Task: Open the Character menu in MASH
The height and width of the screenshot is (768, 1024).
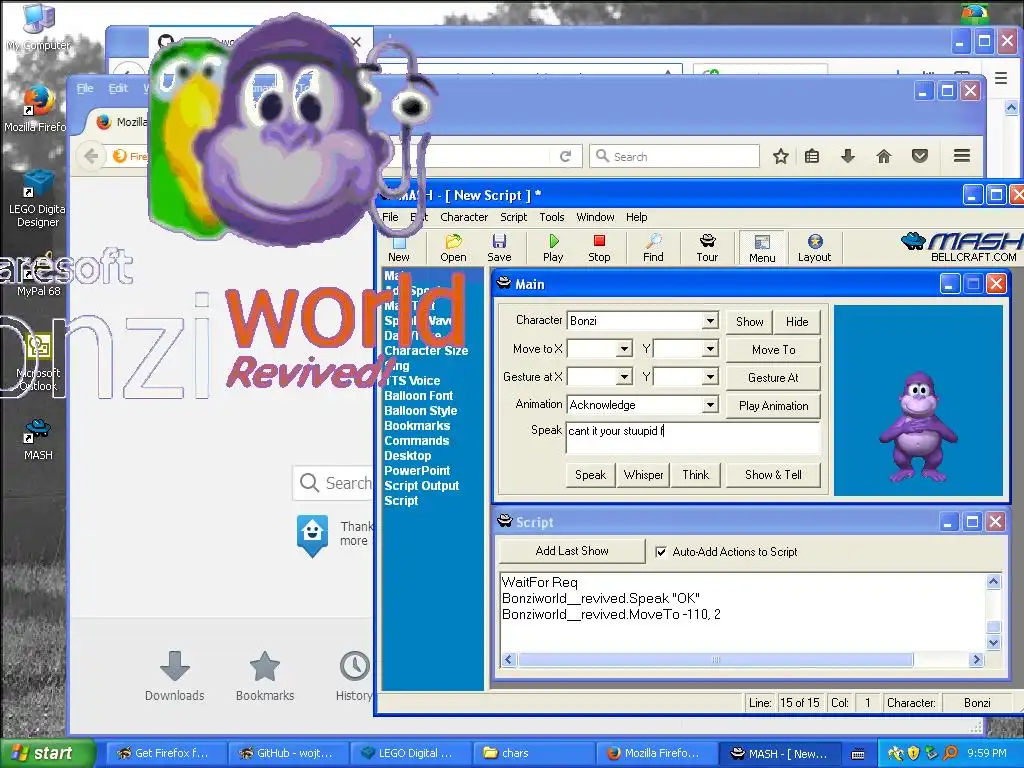Action: click(x=464, y=217)
